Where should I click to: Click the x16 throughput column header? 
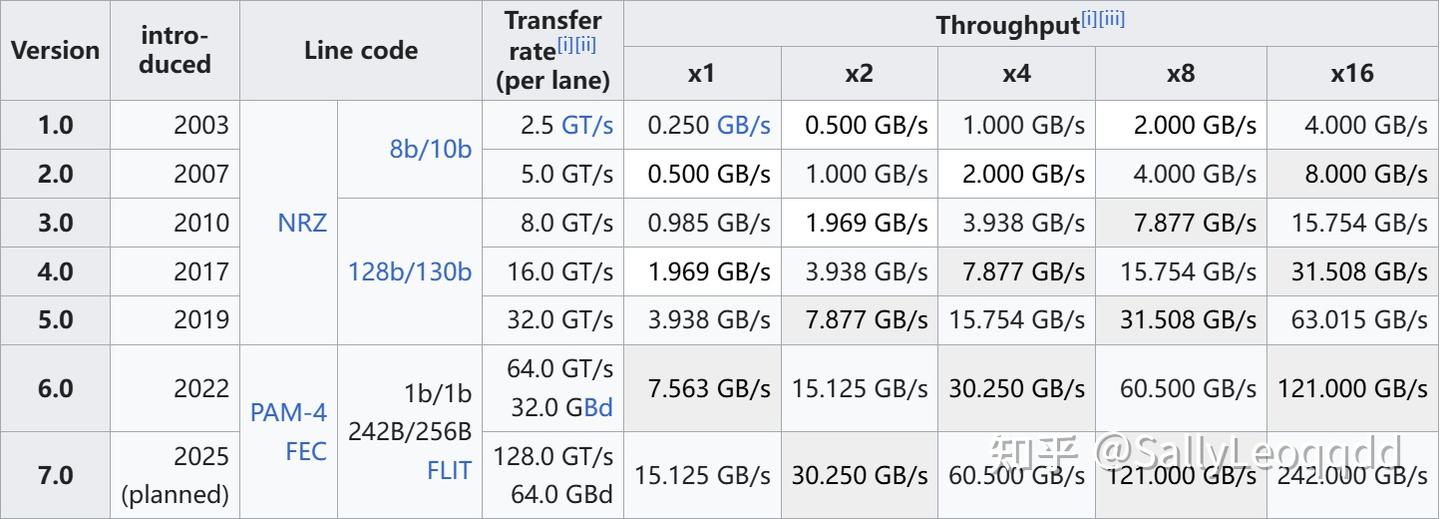point(1352,73)
